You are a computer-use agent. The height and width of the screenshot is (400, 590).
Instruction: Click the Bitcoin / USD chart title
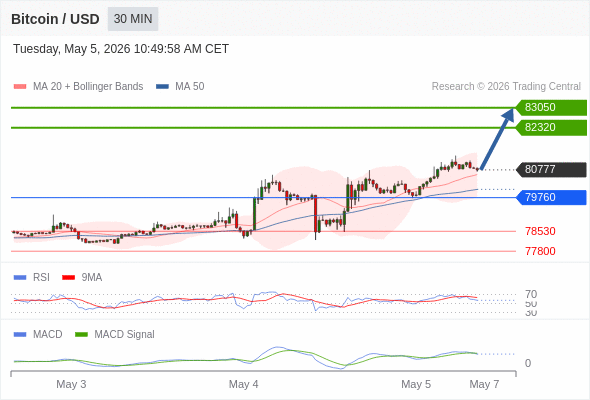coord(55,19)
